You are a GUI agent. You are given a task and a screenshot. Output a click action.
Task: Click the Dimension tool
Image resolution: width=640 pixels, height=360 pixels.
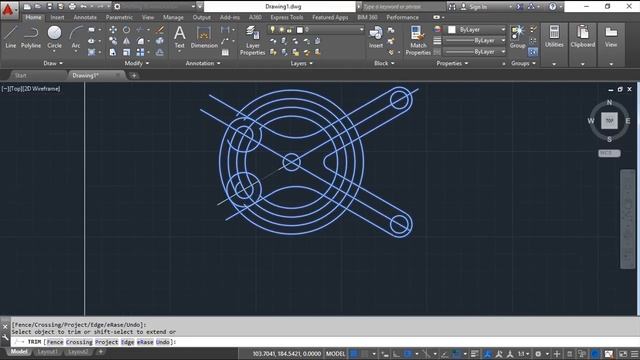[x=204, y=37]
